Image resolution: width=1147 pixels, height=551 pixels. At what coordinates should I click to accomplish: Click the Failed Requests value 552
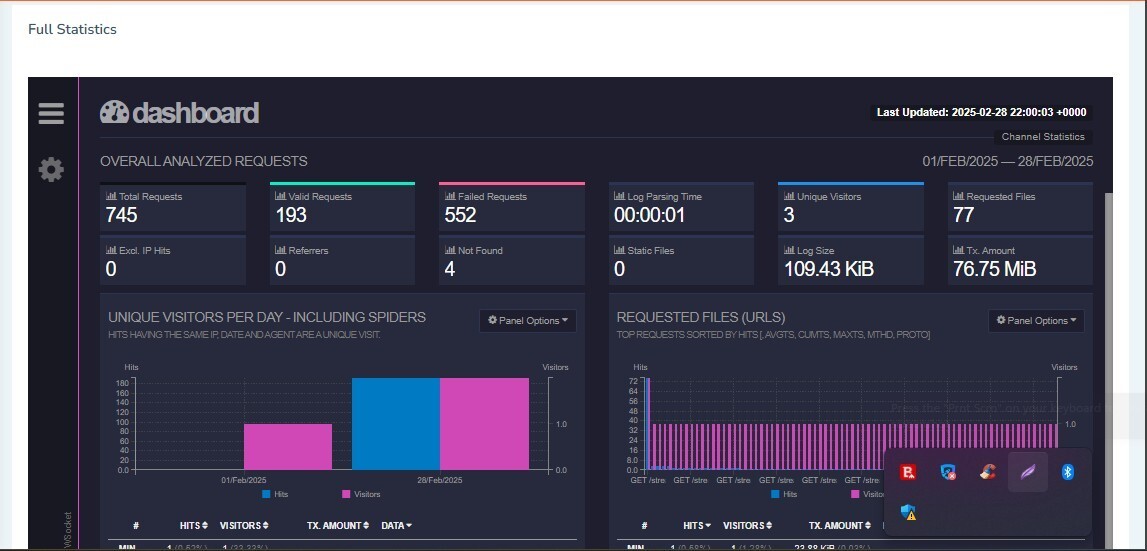[x=461, y=215]
